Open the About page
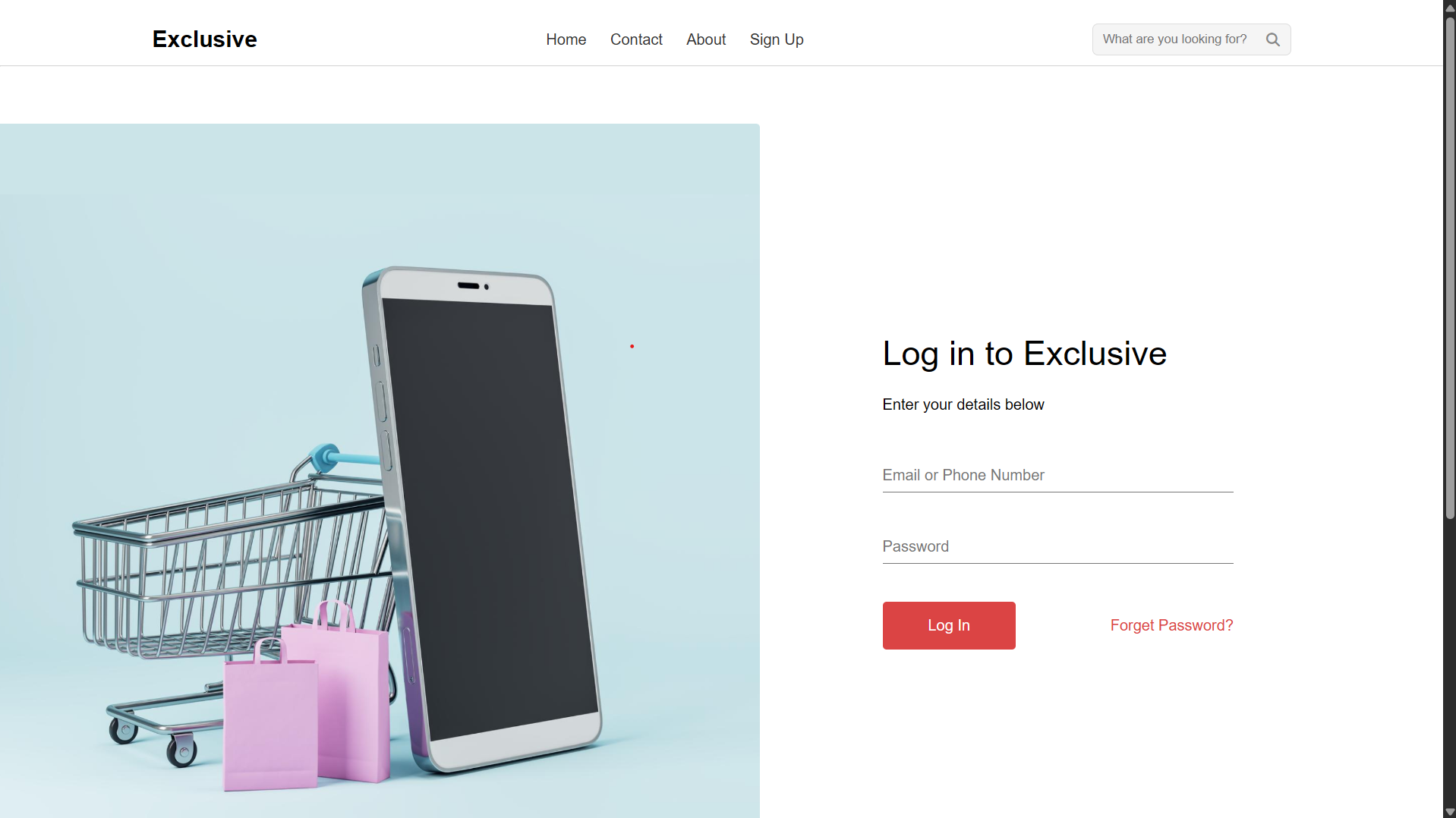 tap(706, 39)
